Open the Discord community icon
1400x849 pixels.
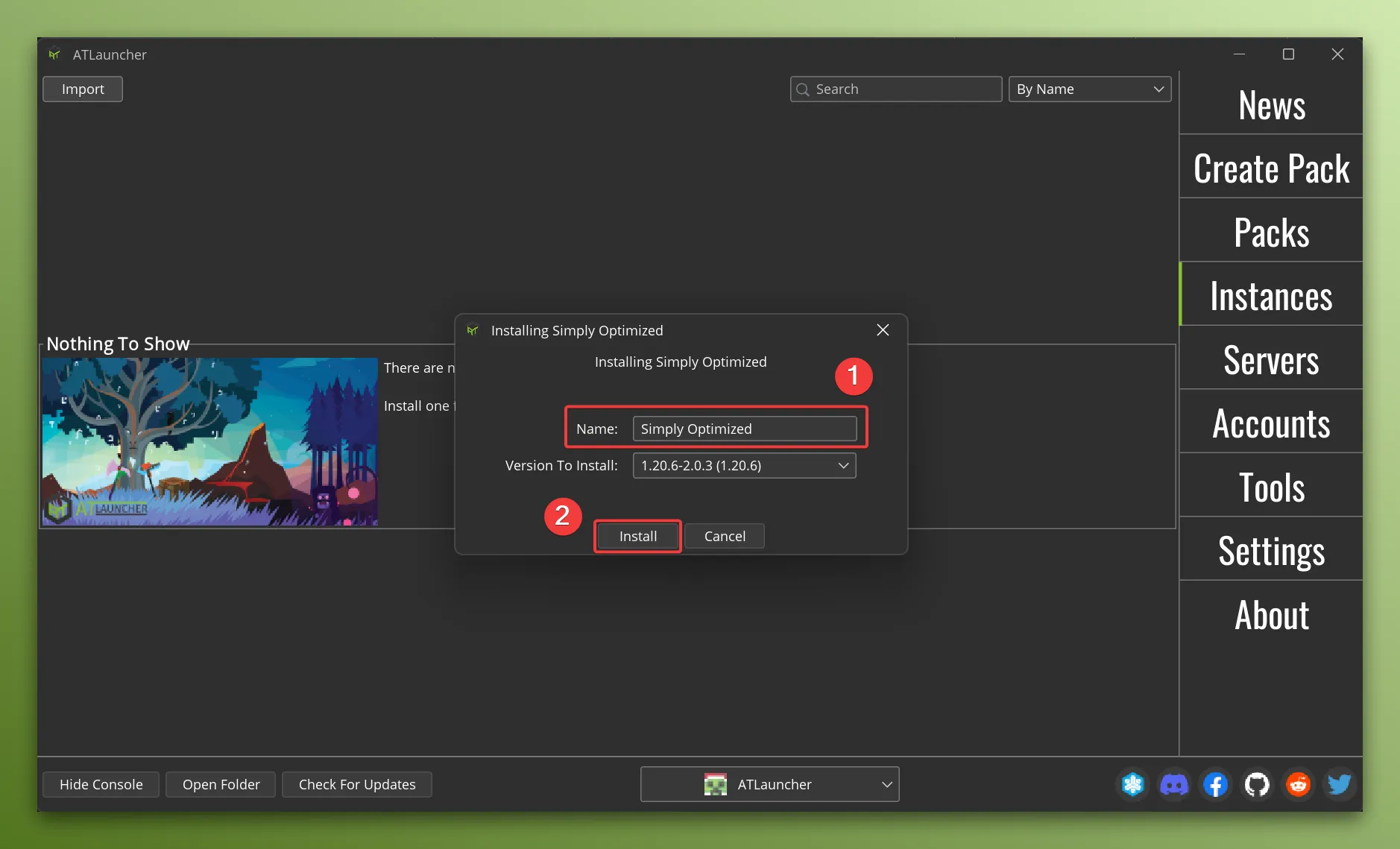click(1173, 784)
